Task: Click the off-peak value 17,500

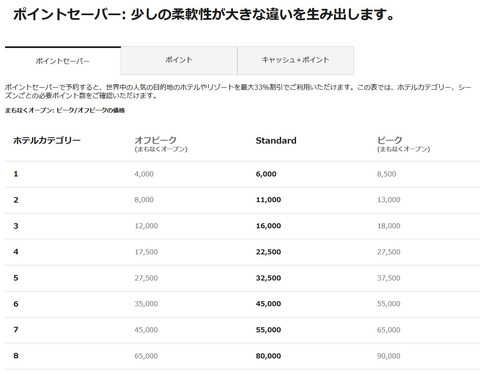Action: (x=146, y=252)
